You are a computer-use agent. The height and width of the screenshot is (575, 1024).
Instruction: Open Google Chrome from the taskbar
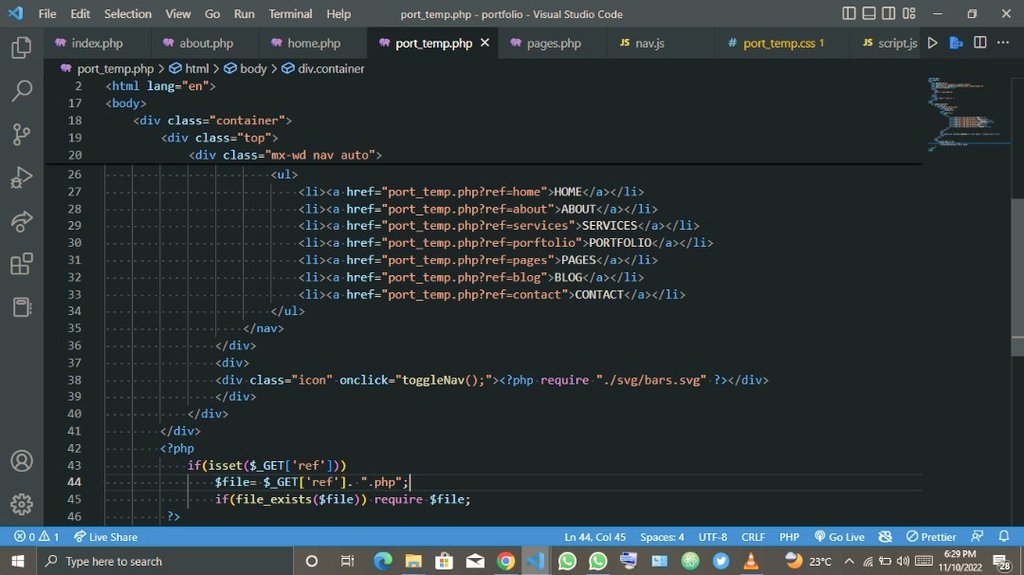(x=505, y=561)
